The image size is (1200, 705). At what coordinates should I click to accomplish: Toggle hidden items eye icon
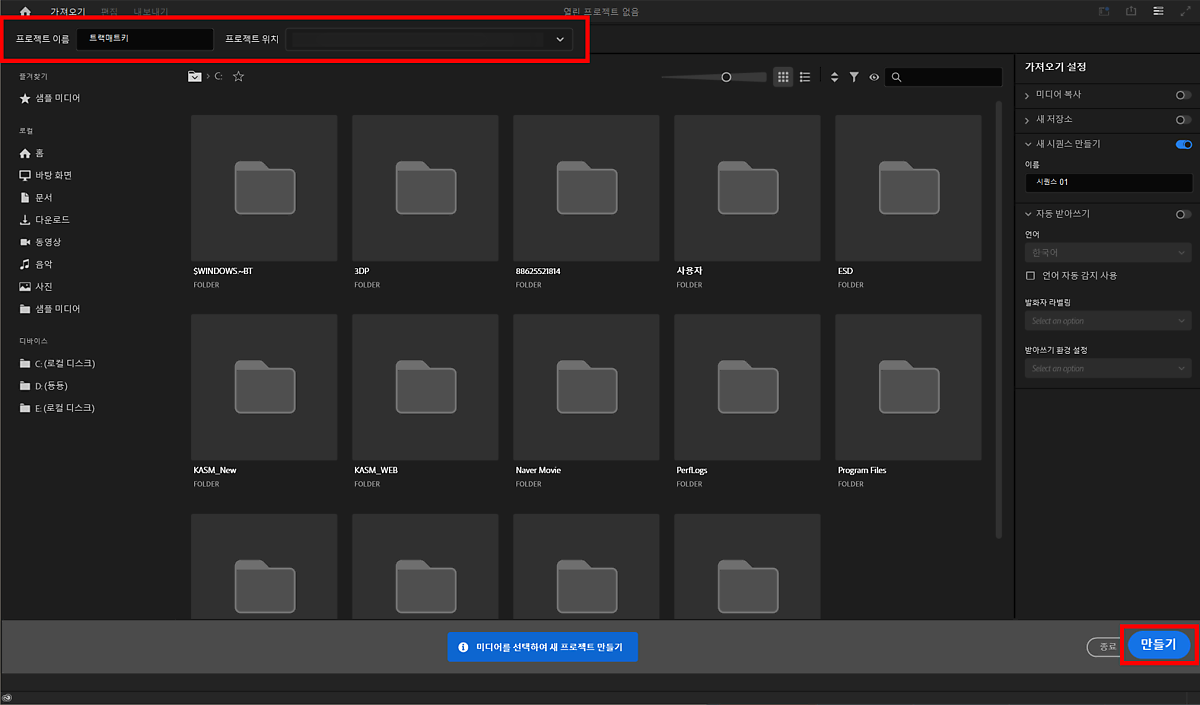click(874, 77)
